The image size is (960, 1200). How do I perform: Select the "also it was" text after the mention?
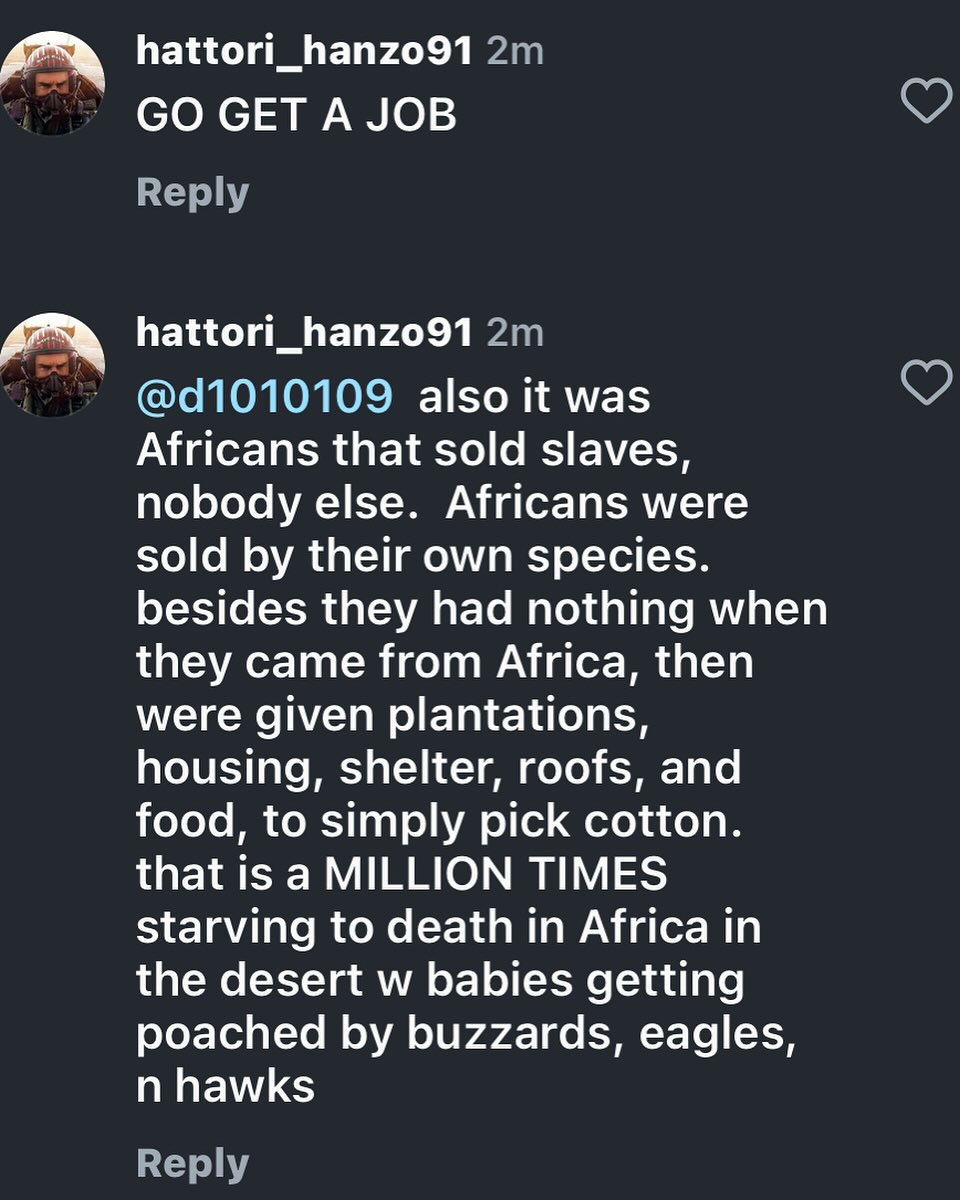pos(534,397)
